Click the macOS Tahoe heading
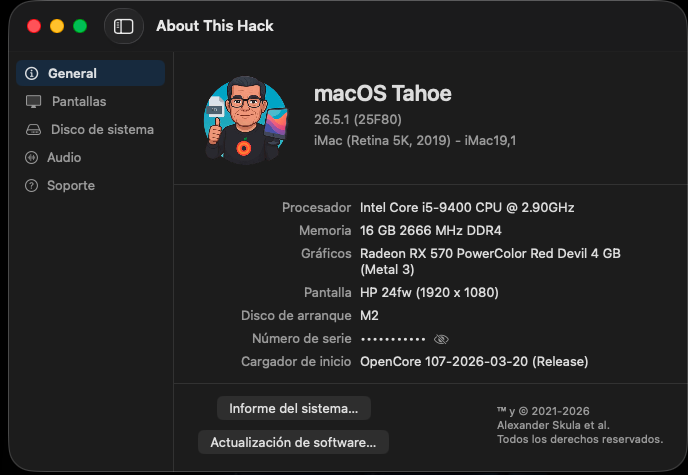Viewport: 688px width, 475px height. pyautogui.click(x=383, y=93)
